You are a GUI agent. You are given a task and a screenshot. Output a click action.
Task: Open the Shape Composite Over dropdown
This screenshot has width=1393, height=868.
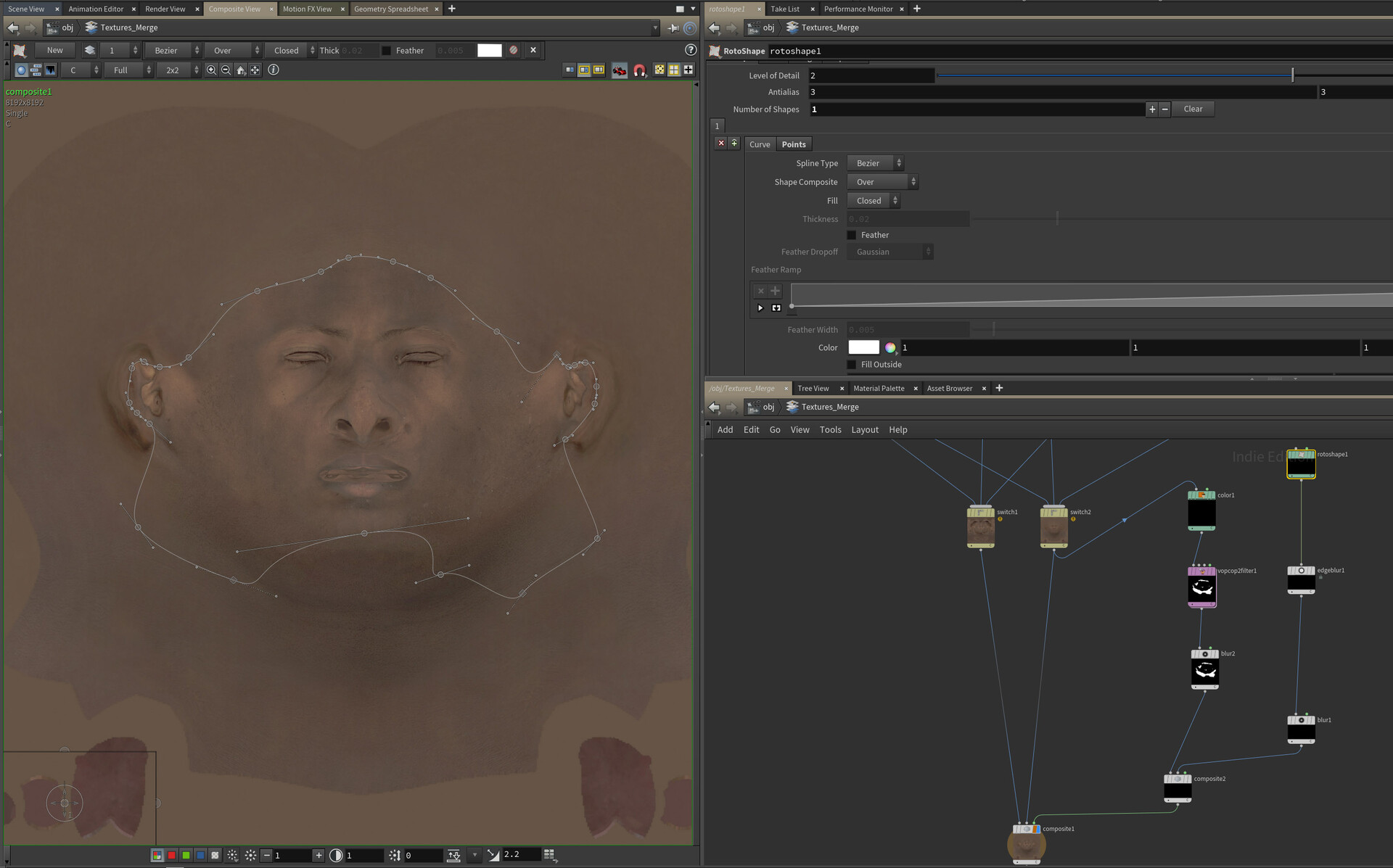882,182
